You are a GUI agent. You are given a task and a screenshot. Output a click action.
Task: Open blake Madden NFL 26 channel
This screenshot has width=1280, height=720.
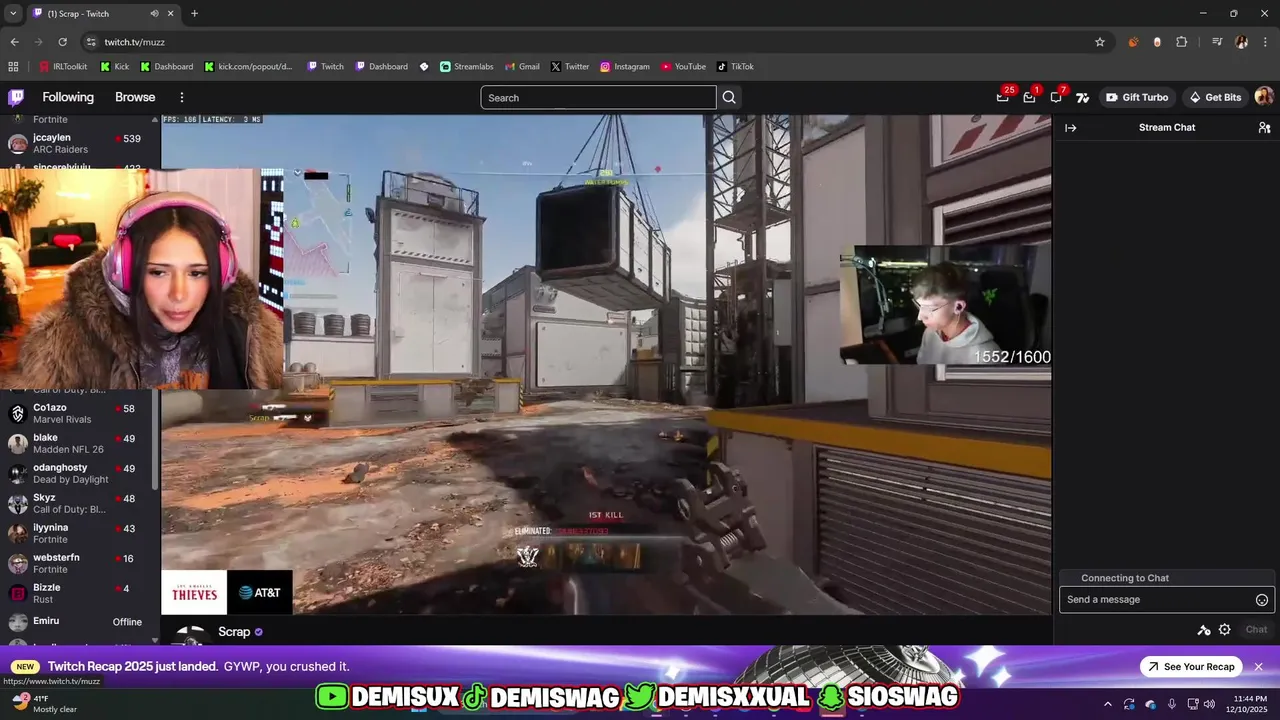click(78, 443)
